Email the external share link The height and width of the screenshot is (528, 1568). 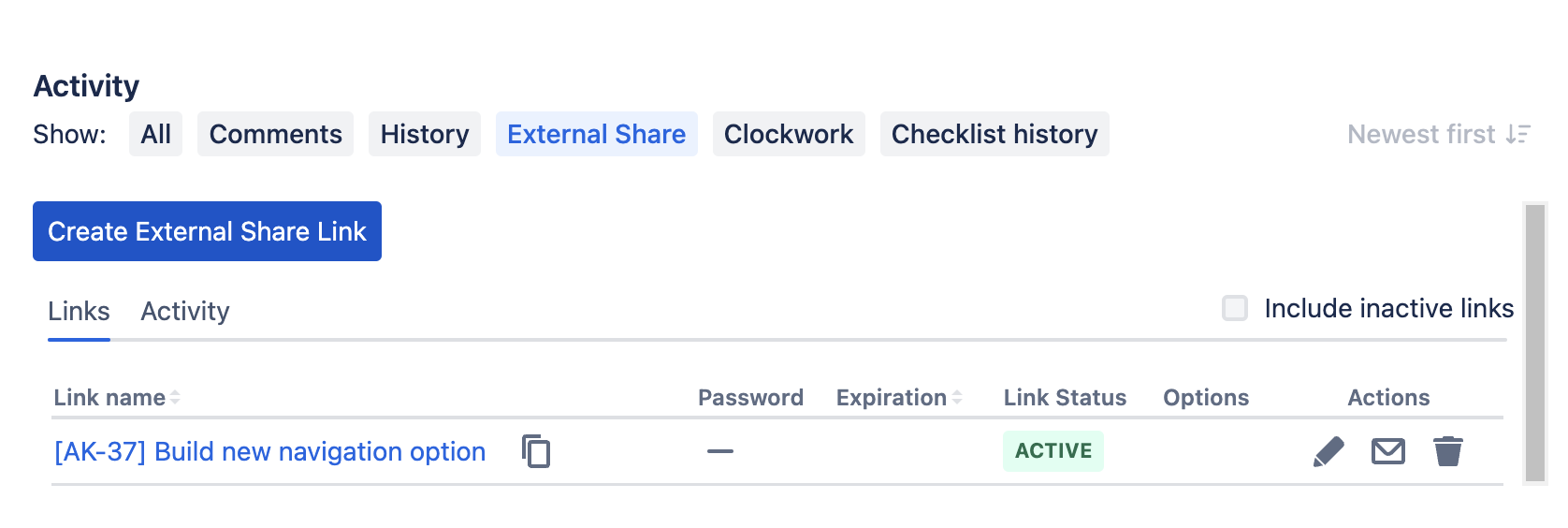[x=1387, y=451]
